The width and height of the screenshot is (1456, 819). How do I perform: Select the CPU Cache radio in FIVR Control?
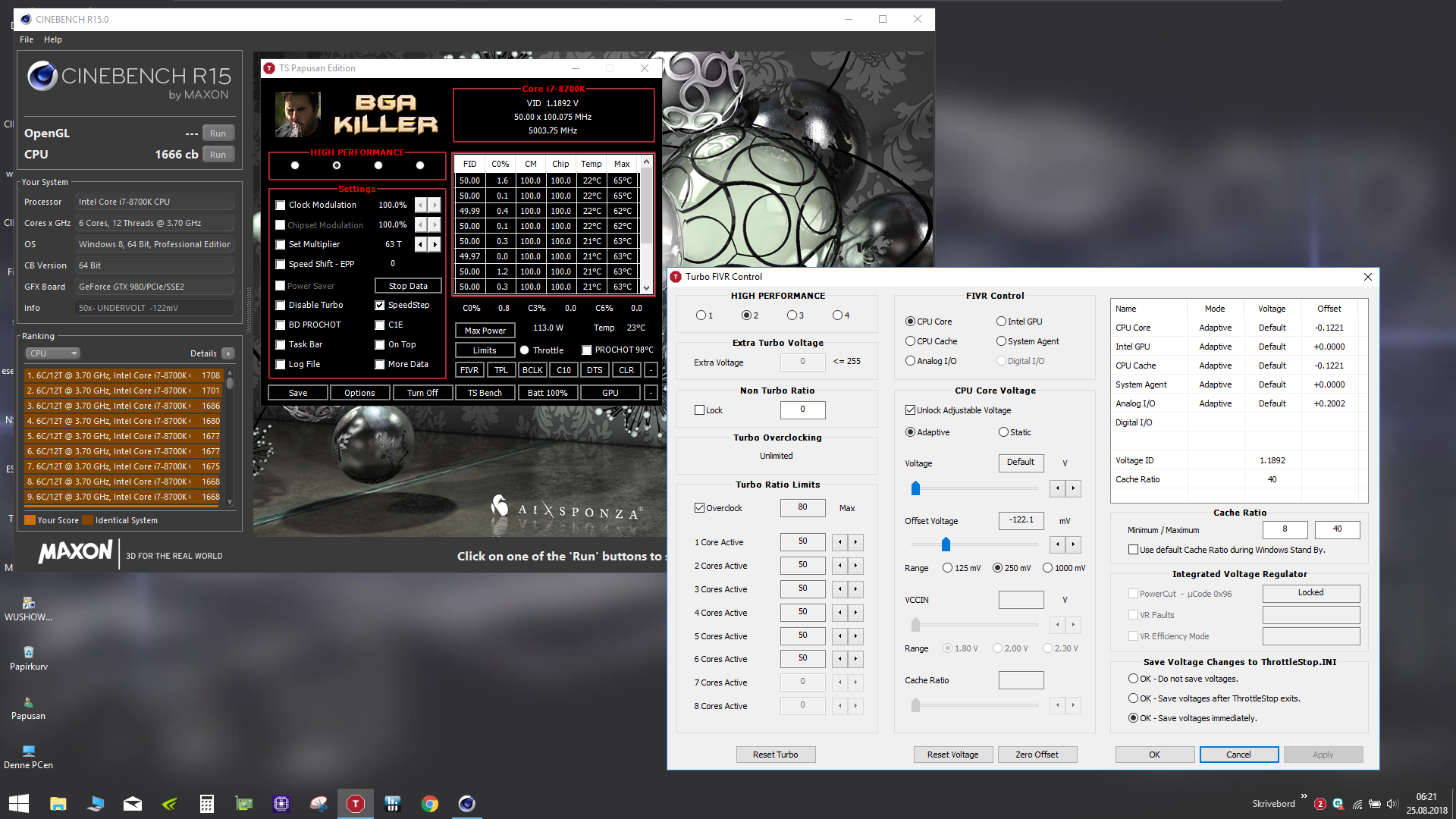pos(910,341)
